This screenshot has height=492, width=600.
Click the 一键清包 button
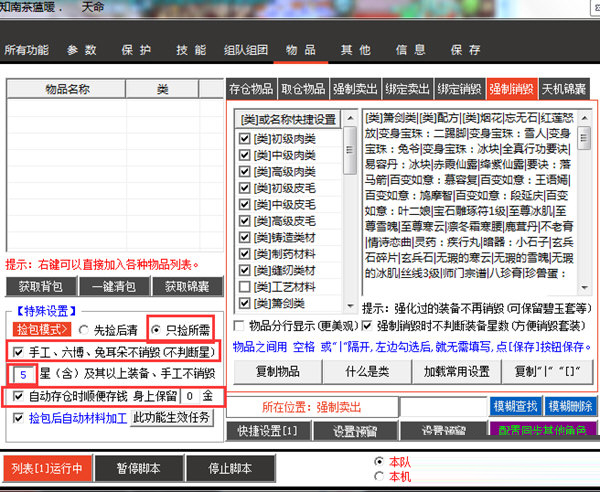pyautogui.click(x=114, y=286)
